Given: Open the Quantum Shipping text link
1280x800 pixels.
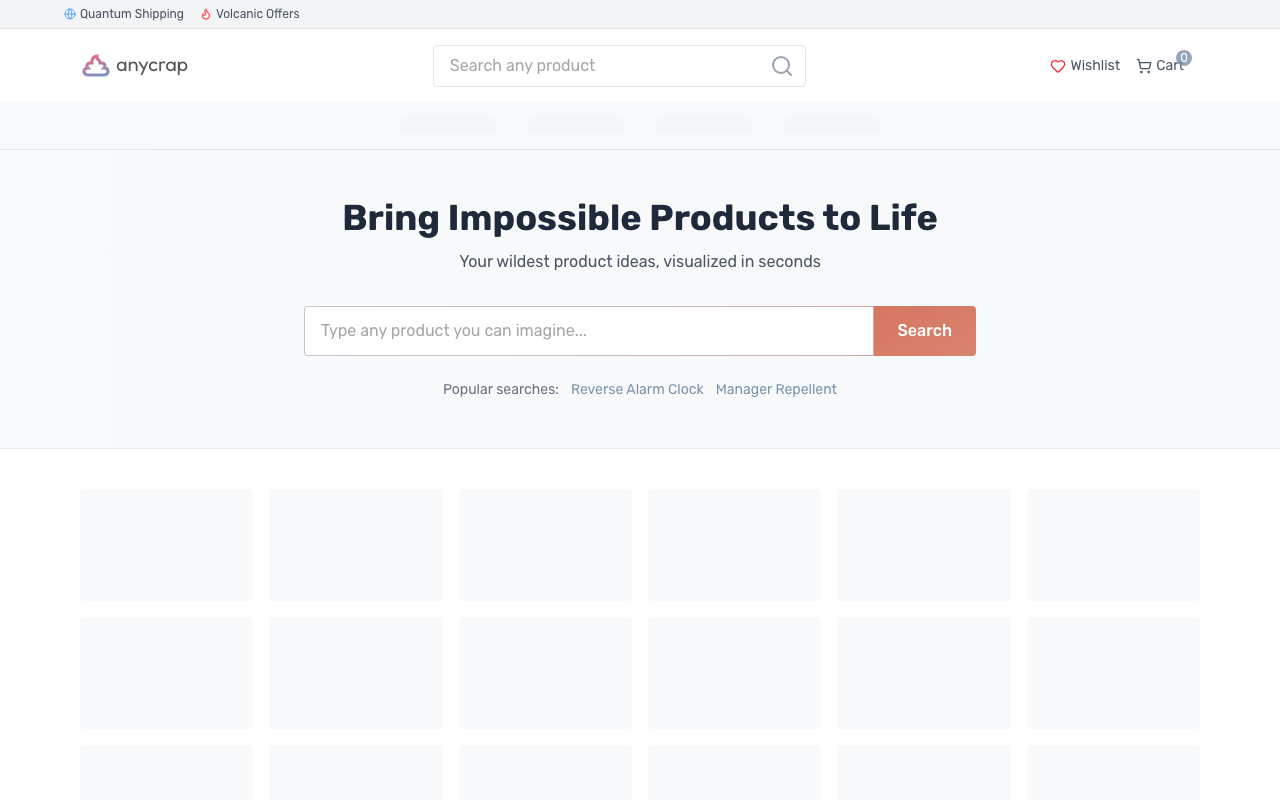Looking at the screenshot, I should (x=132, y=14).
